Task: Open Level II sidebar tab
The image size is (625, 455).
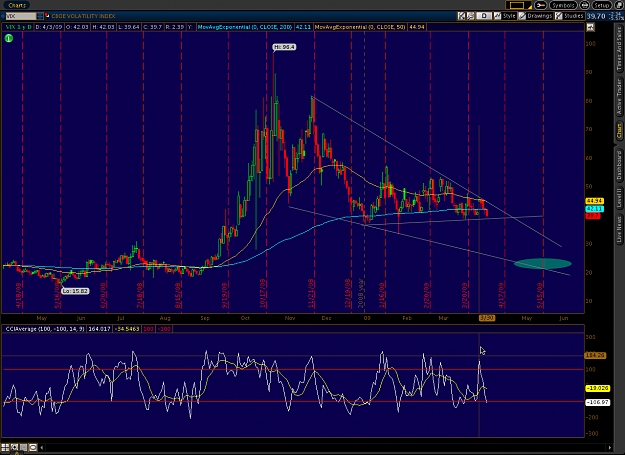Action: [619, 198]
